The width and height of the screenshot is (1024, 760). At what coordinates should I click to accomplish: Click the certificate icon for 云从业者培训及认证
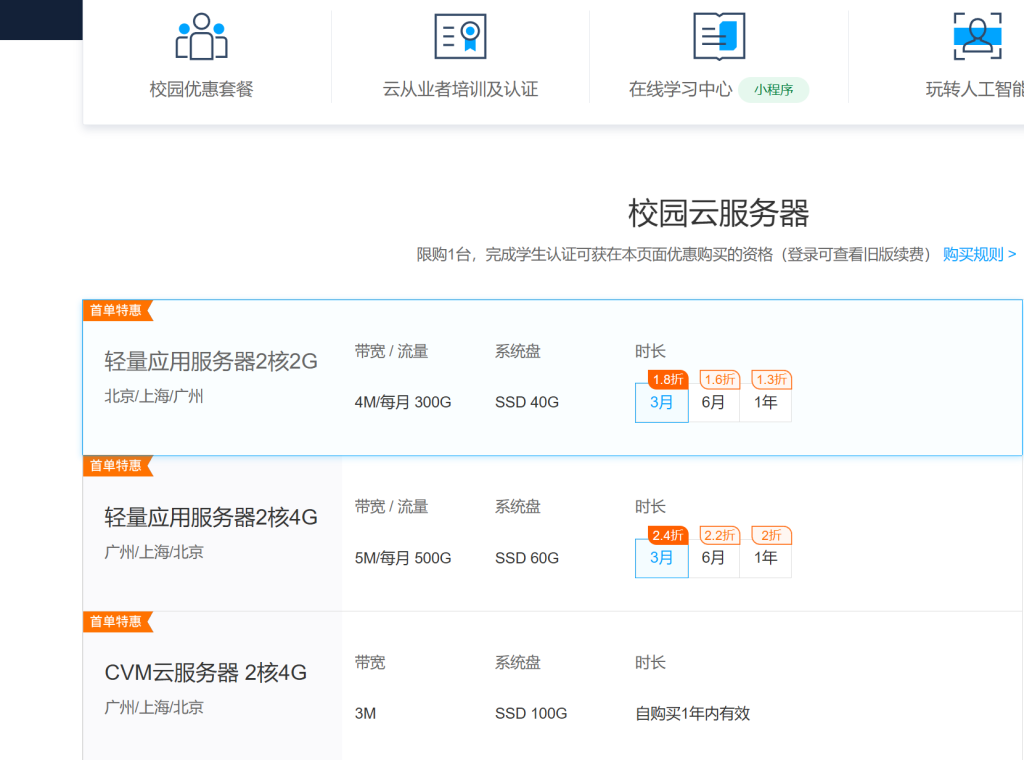[460, 37]
